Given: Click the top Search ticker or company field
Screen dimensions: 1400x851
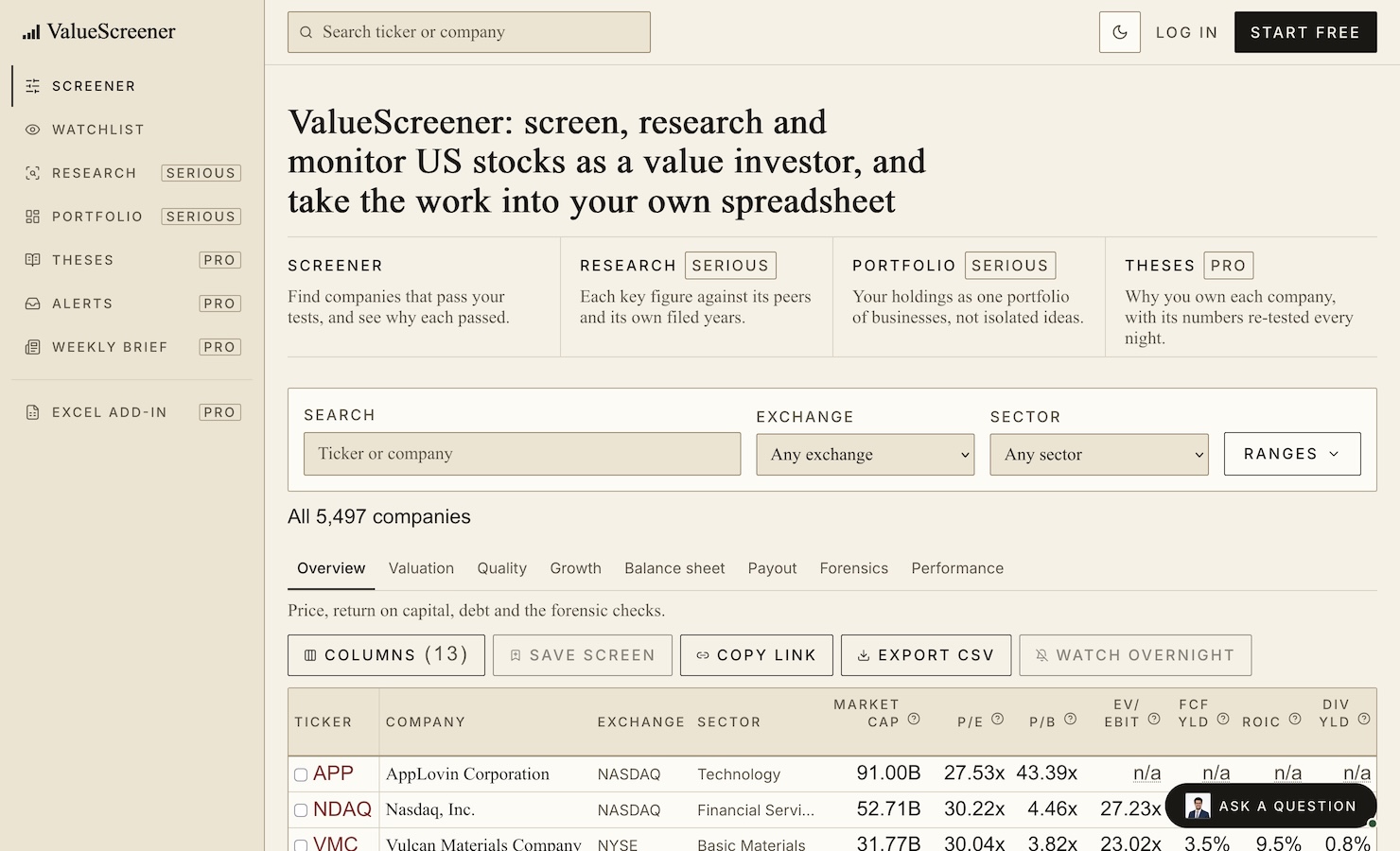Looking at the screenshot, I should [469, 32].
